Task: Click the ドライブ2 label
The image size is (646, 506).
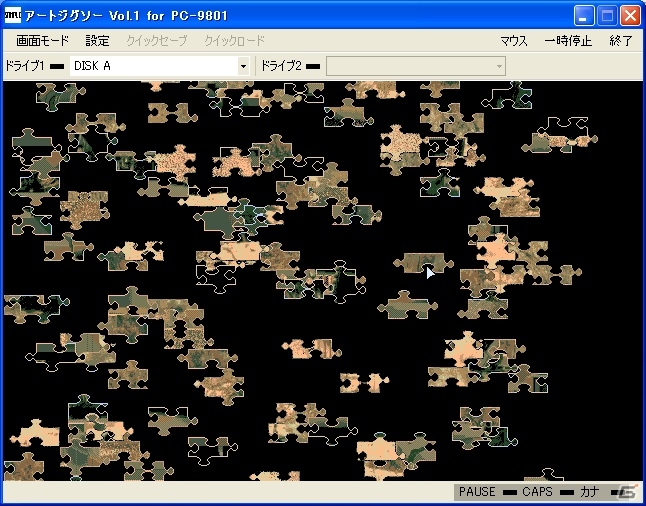Action: pyautogui.click(x=281, y=66)
